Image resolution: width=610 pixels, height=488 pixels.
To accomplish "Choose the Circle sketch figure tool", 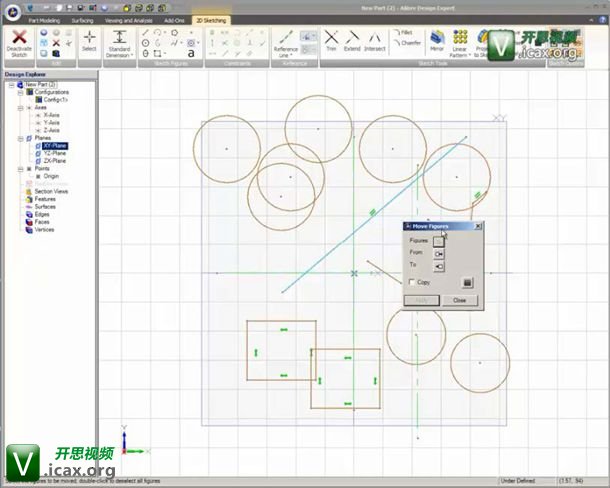I will click(x=145, y=43).
